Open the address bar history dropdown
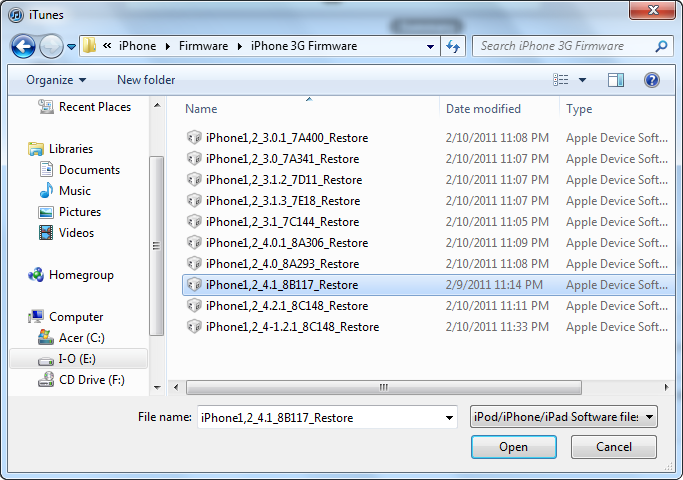The height and width of the screenshot is (480, 683). 430,46
